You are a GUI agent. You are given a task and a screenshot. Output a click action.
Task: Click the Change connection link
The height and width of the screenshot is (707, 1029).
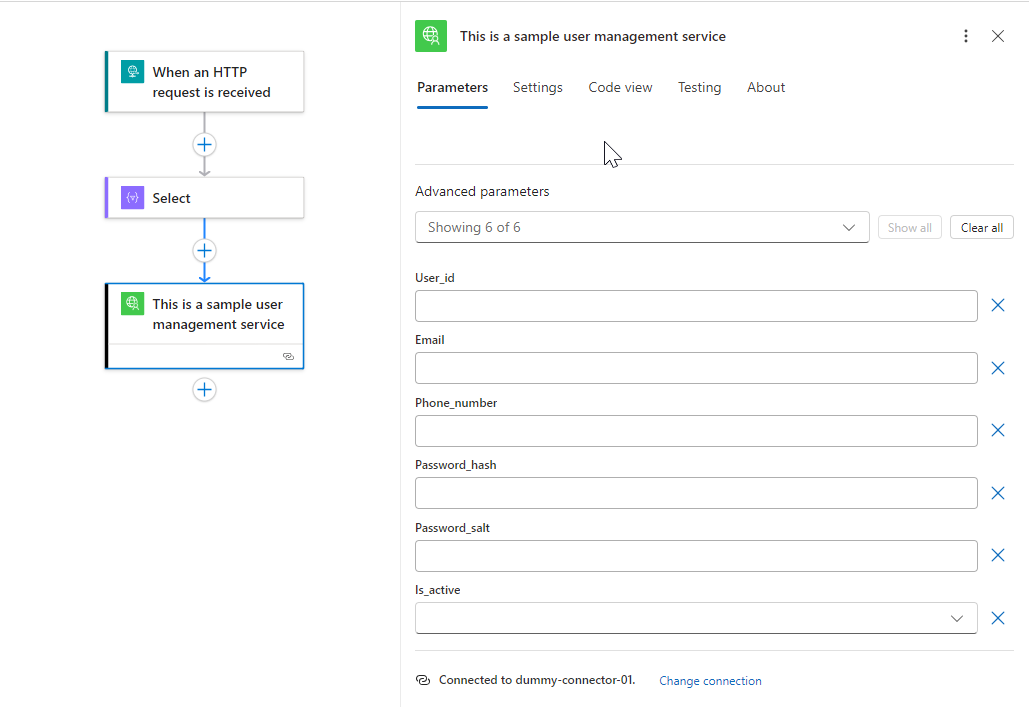tap(710, 681)
